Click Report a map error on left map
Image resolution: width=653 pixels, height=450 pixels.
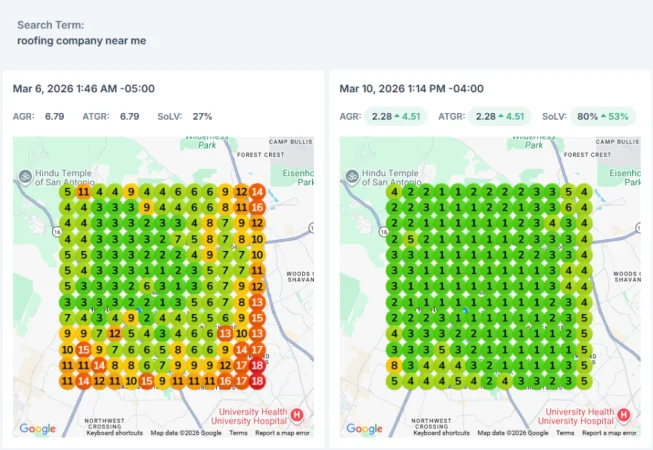pyautogui.click(x=282, y=433)
